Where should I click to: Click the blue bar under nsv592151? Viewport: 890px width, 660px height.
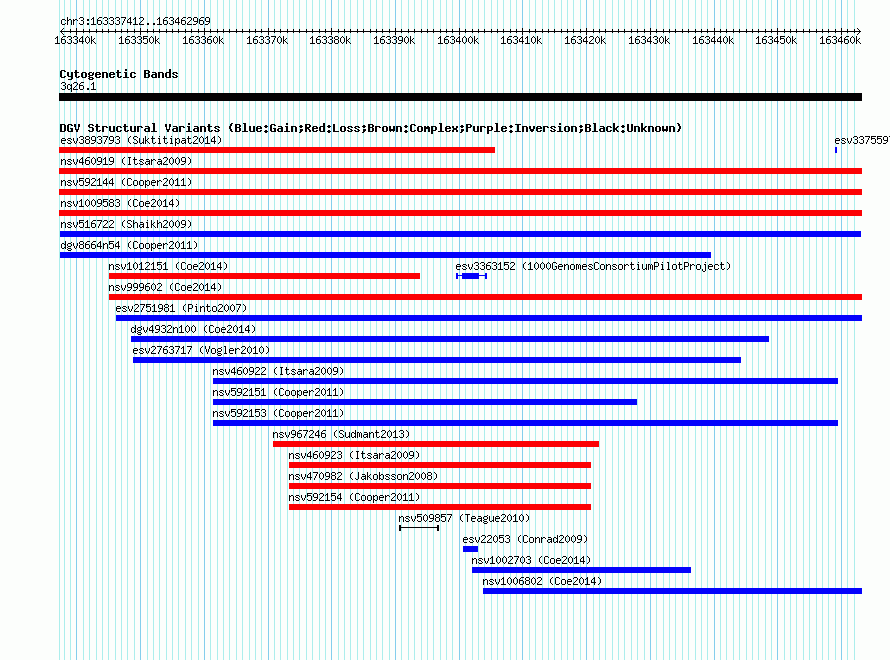pos(425,402)
